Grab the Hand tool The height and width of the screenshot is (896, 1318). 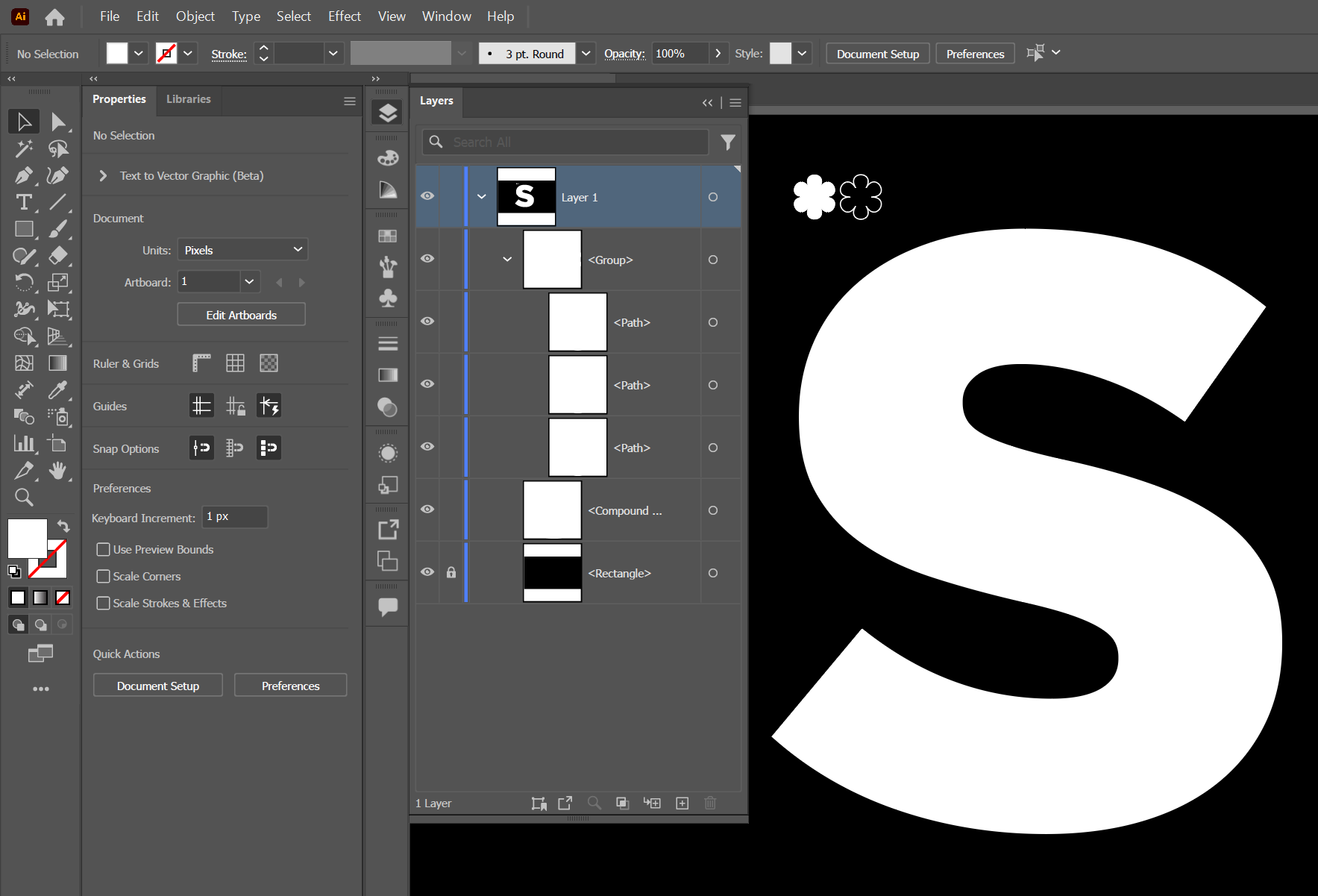coord(60,471)
